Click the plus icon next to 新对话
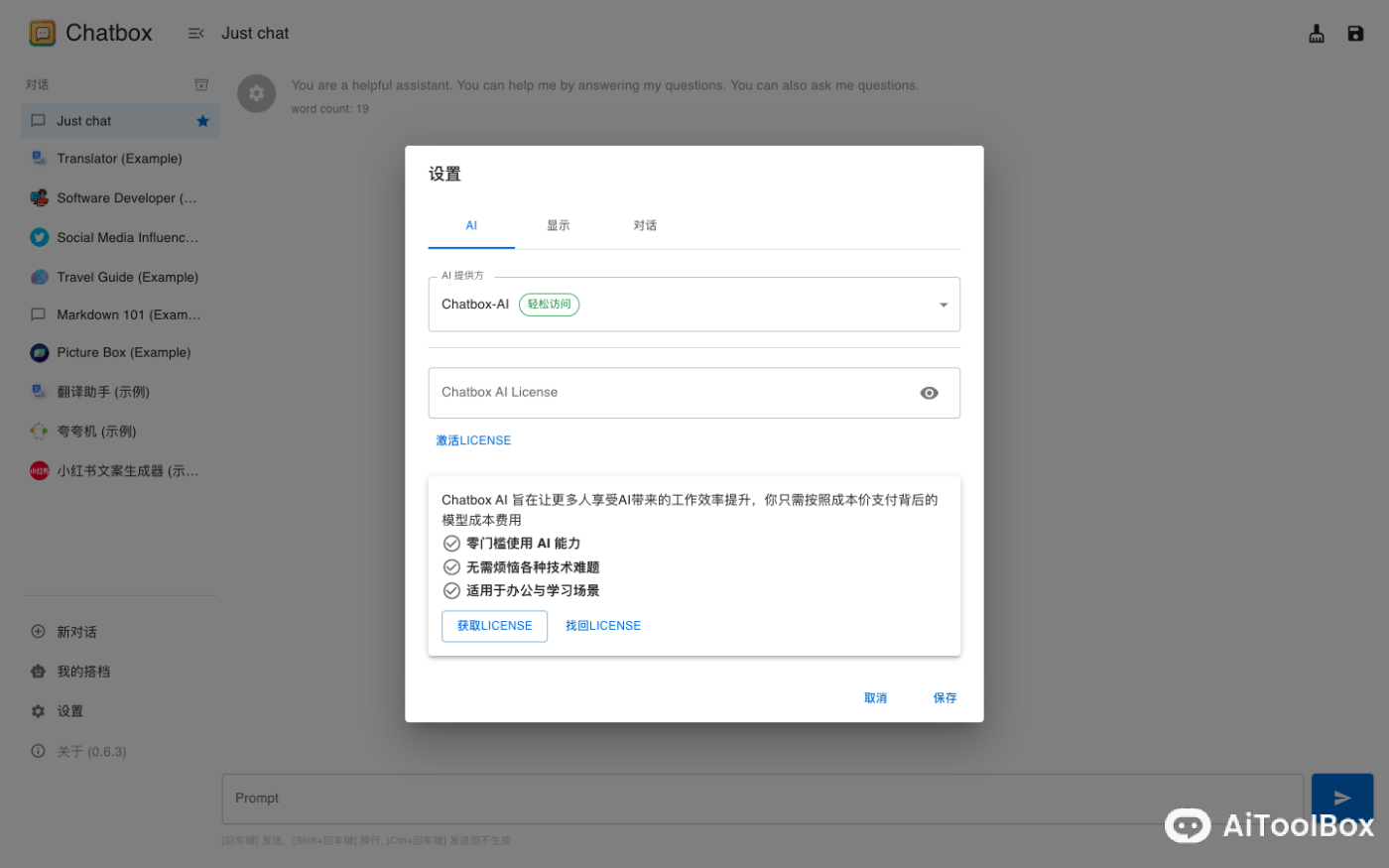 pyautogui.click(x=37, y=631)
